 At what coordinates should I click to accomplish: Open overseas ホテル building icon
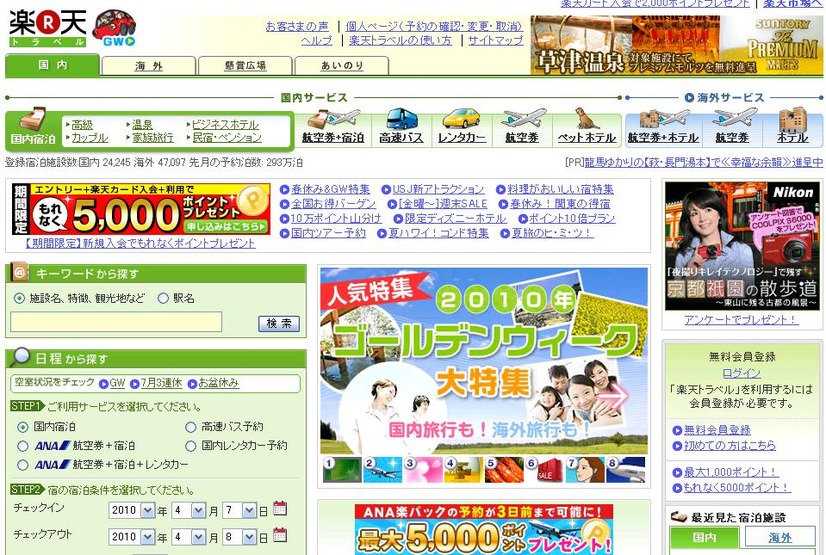click(792, 126)
